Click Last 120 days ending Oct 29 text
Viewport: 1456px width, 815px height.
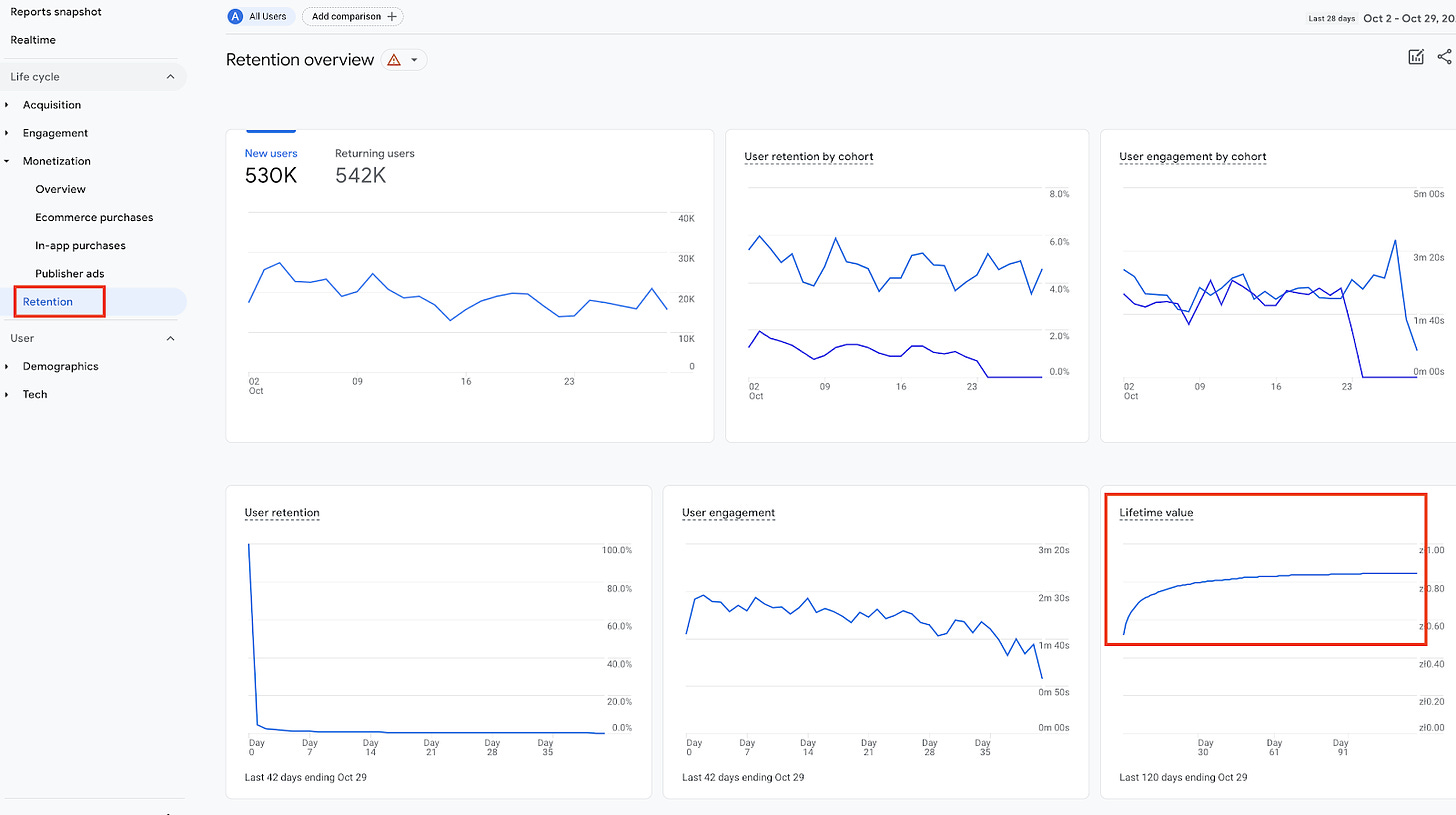pyautogui.click(x=1182, y=777)
